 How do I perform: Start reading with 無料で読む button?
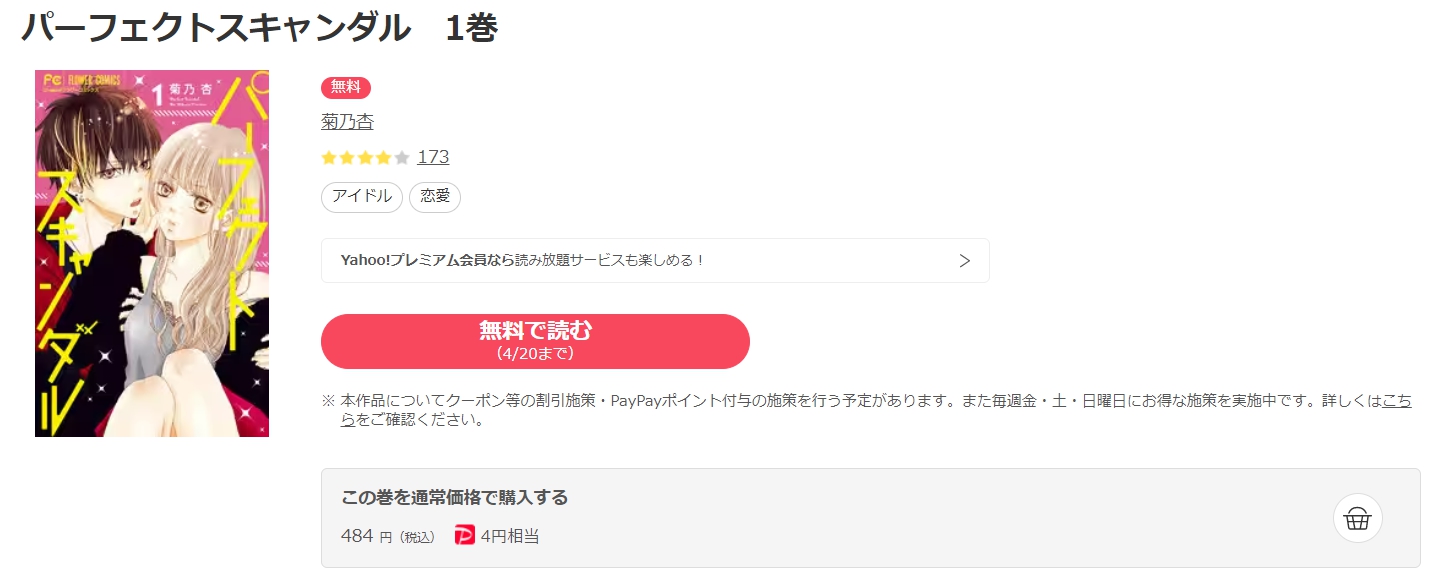coord(535,342)
